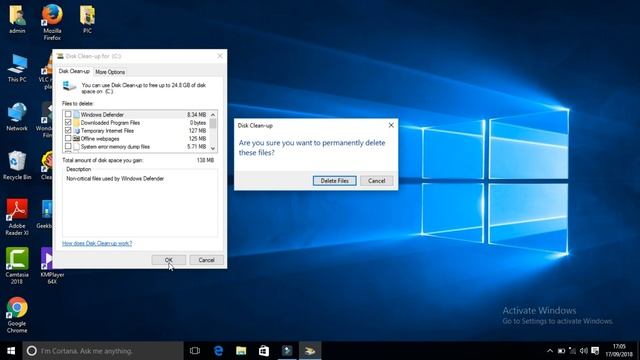Open Task View in the taskbar
Viewport: 640px width, 360px height.
[195, 351]
